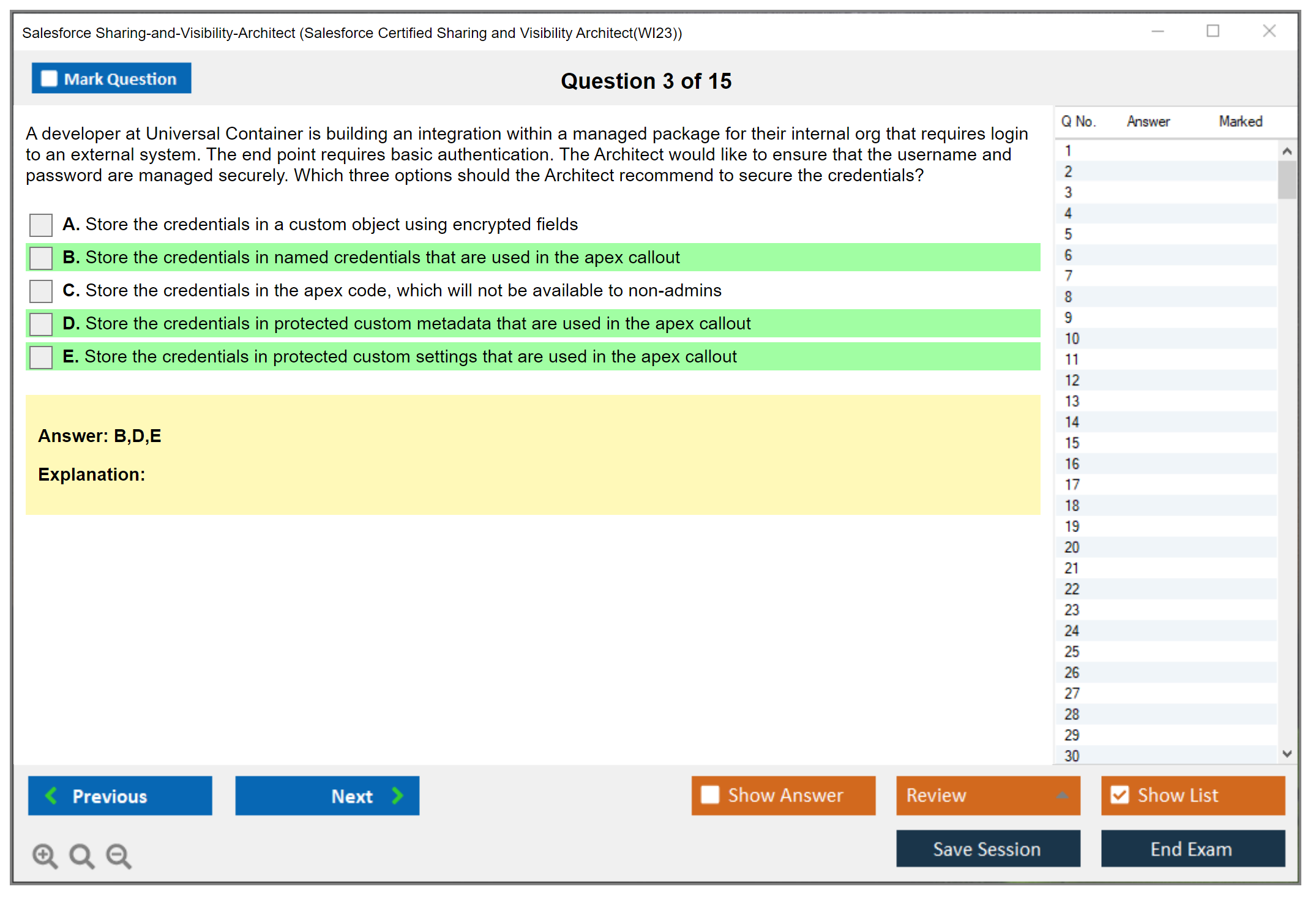Select option B, named credentials
Viewport: 1316px width, 900px height.
41,258
